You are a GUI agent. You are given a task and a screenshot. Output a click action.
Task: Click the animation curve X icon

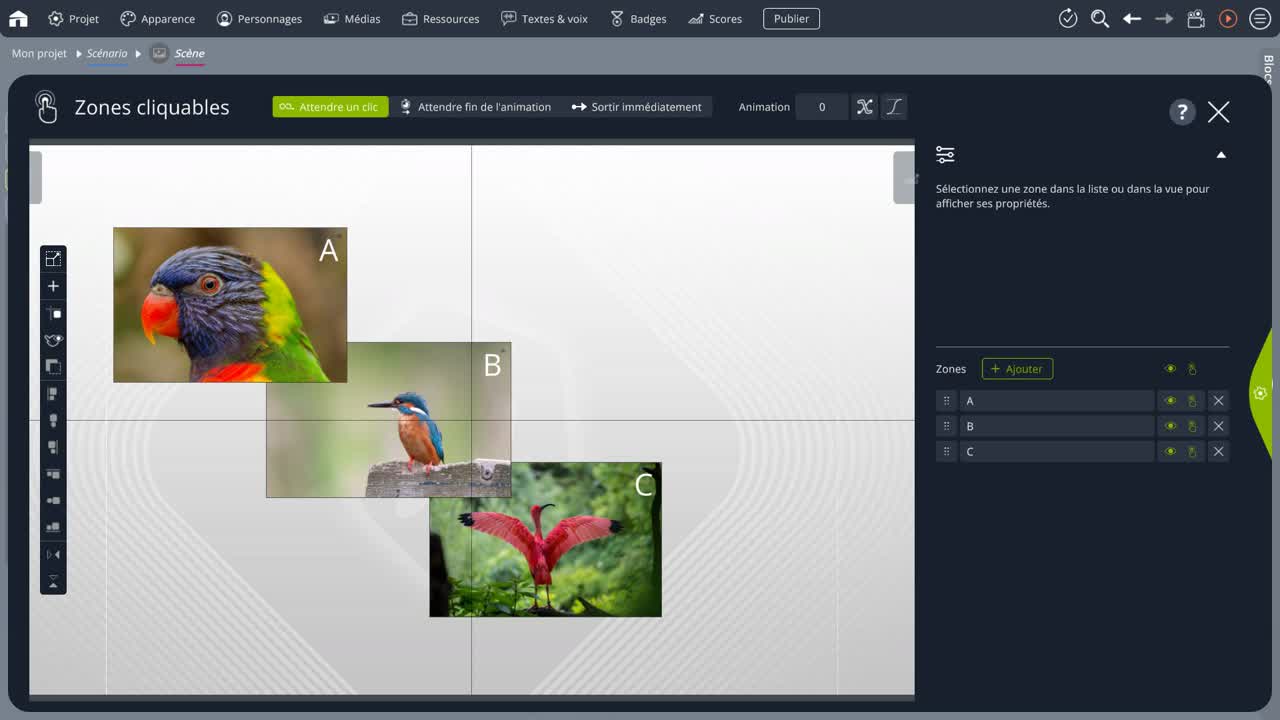864,107
